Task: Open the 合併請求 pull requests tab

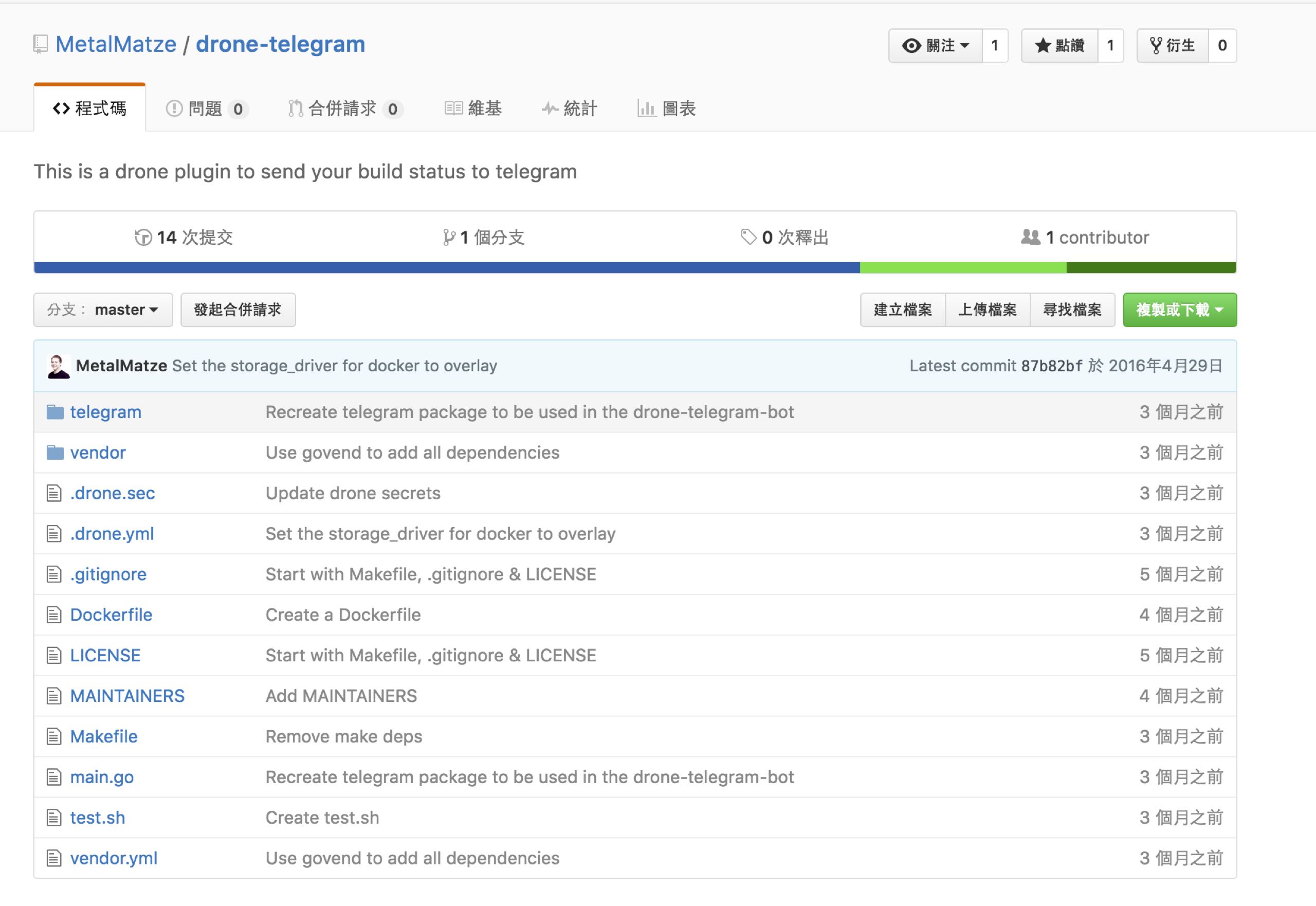Action: pyautogui.click(x=344, y=108)
